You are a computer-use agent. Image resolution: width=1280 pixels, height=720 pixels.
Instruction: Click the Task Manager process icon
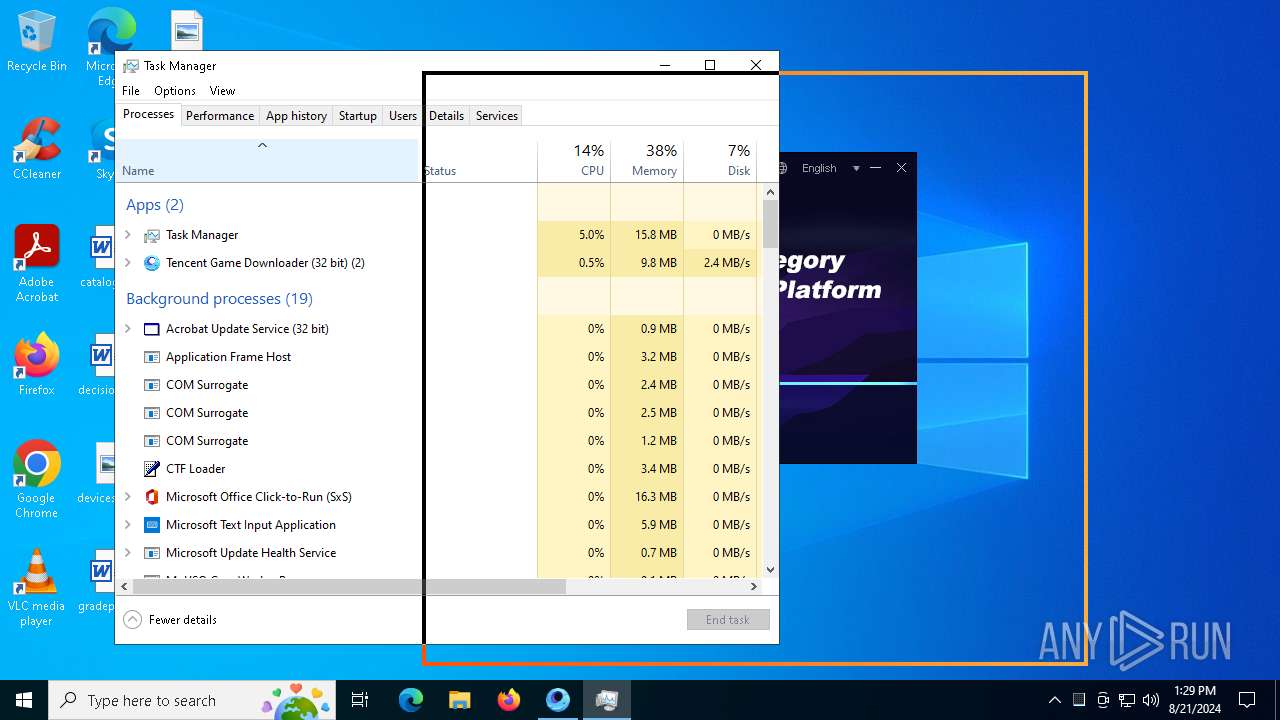coord(152,235)
